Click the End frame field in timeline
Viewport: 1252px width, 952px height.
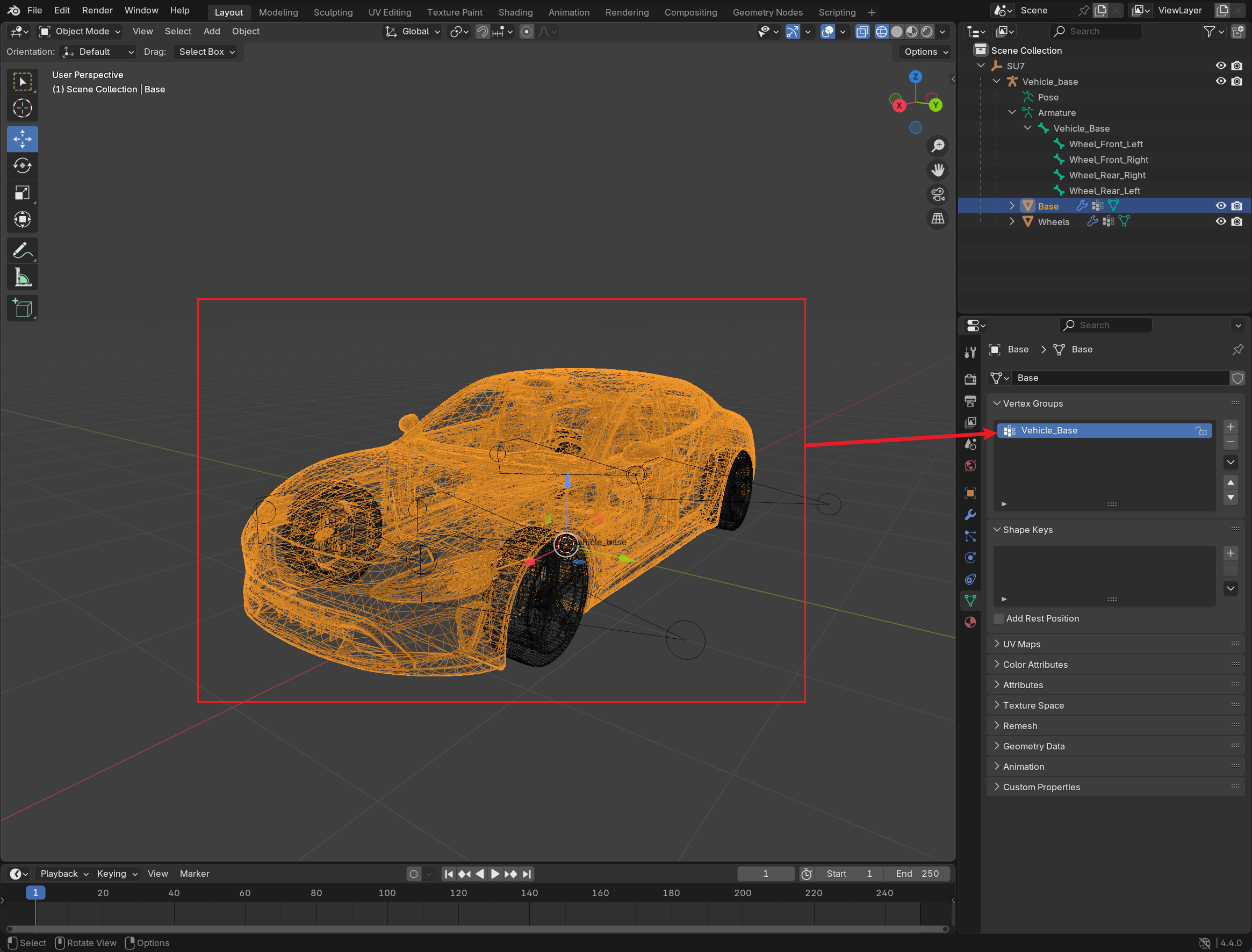coord(917,873)
